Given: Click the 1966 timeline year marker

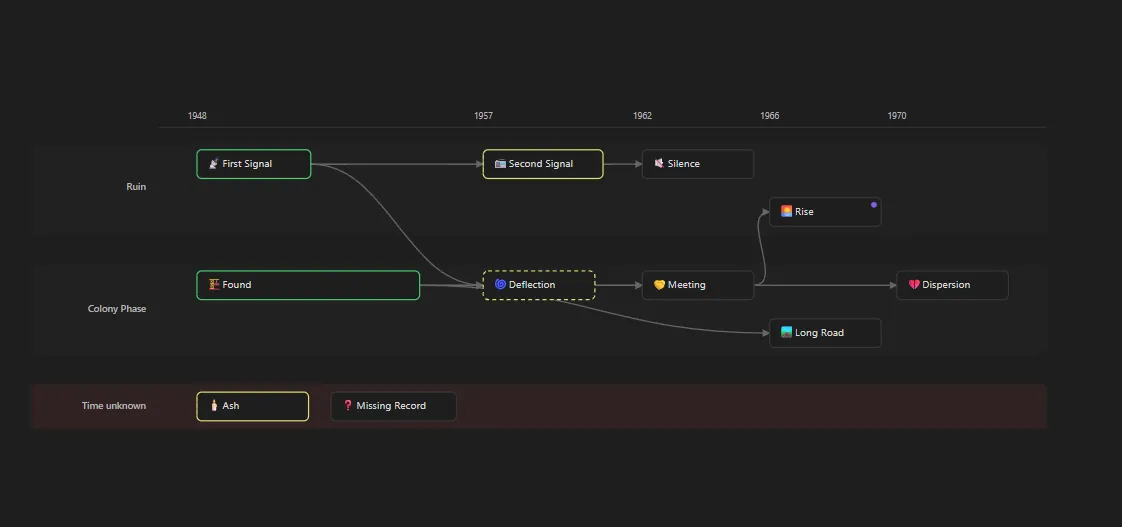Looking at the screenshot, I should click(770, 115).
